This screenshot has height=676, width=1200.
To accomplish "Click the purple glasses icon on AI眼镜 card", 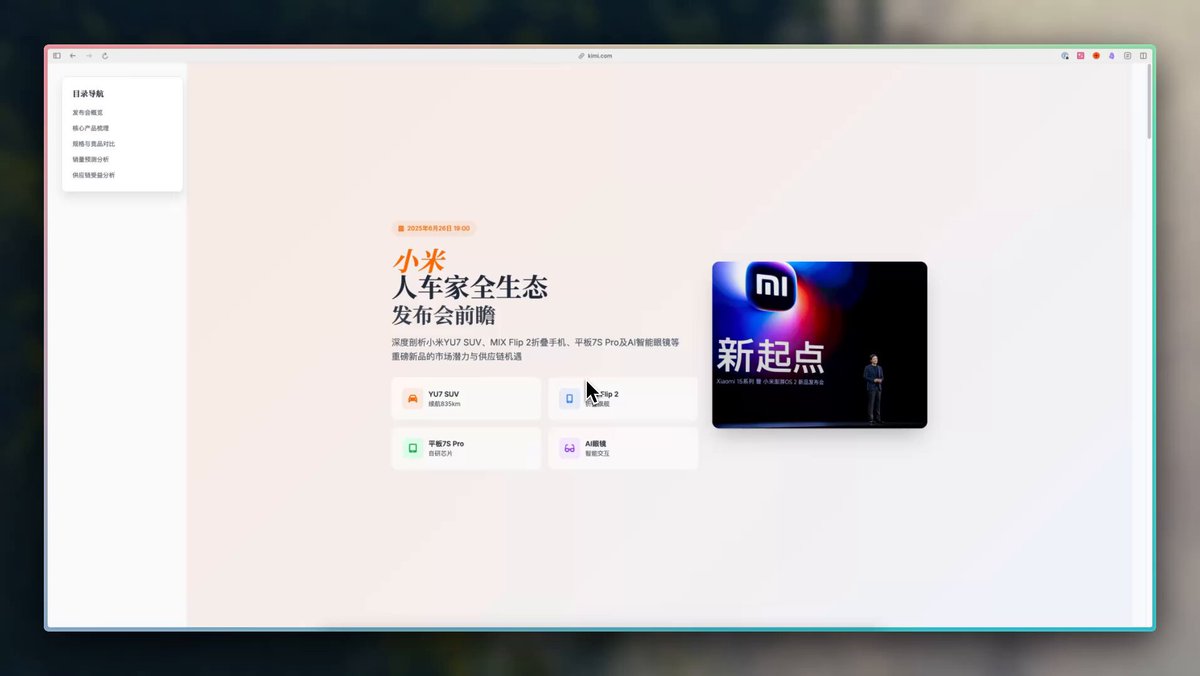I will click(569, 448).
